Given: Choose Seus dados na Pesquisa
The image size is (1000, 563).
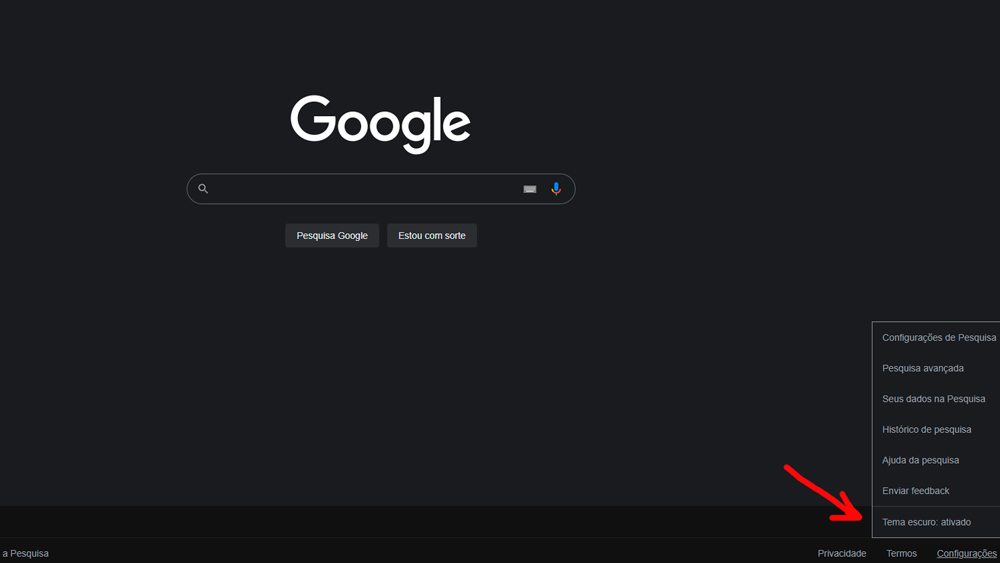Looking at the screenshot, I should coord(933,399).
